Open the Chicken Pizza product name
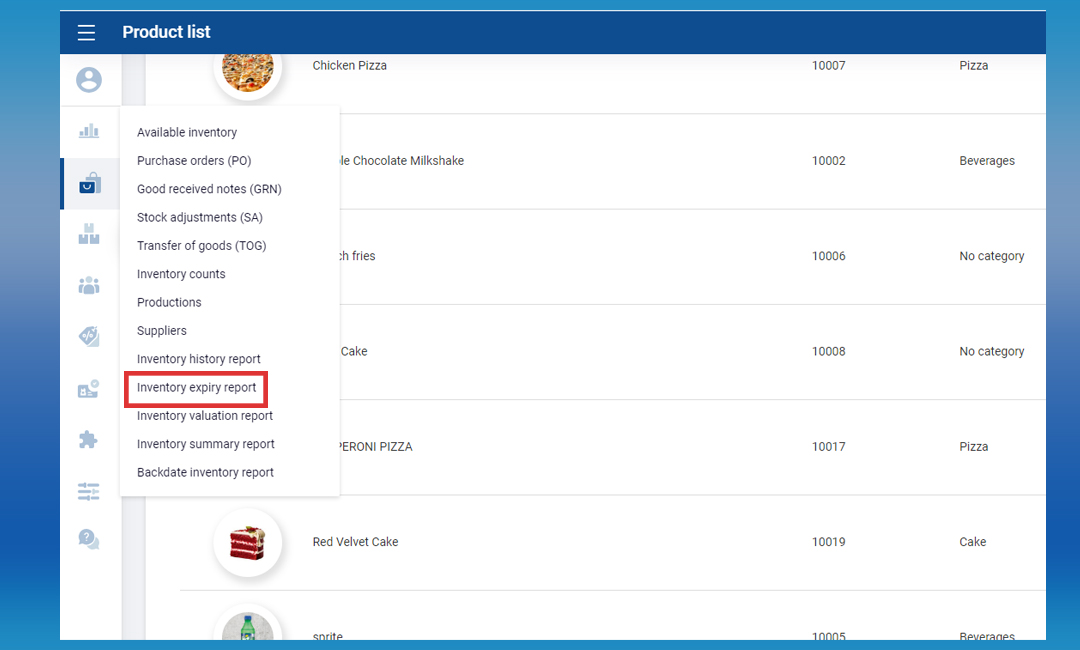 [350, 66]
